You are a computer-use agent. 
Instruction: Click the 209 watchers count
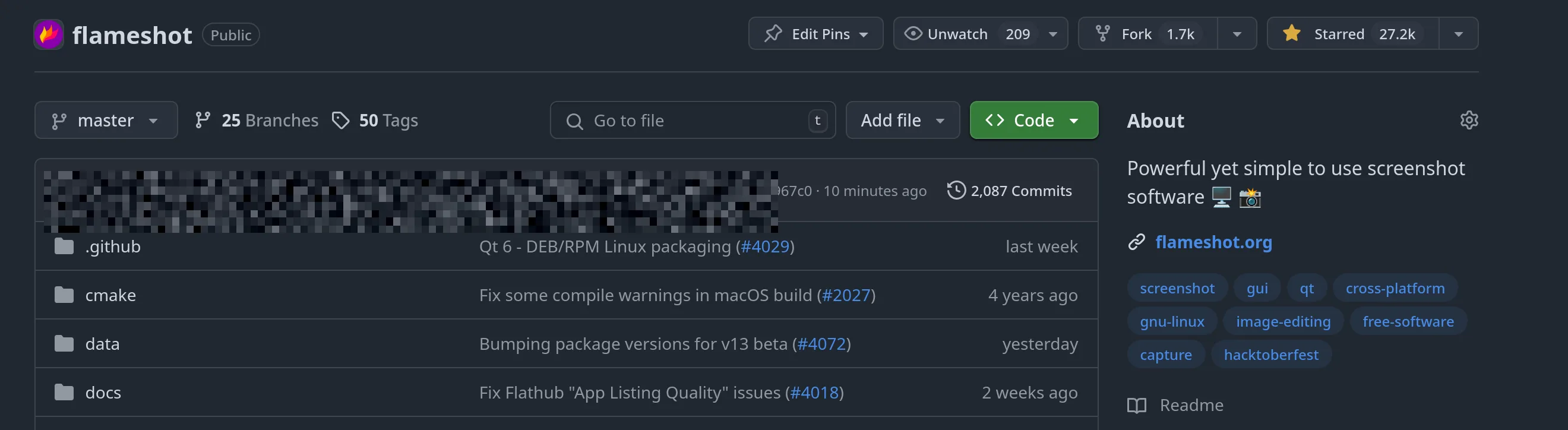(1017, 34)
